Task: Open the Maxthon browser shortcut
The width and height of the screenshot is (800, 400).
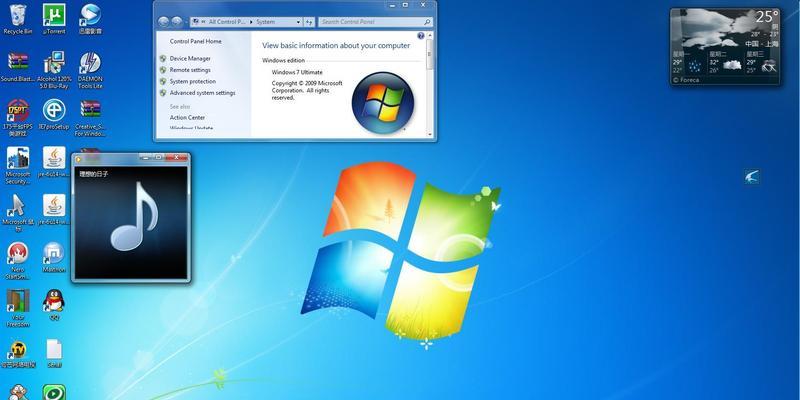Action: click(54, 257)
